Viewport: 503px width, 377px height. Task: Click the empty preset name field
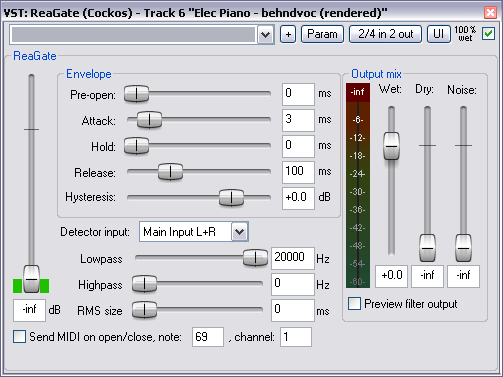pyautogui.click(x=133, y=34)
